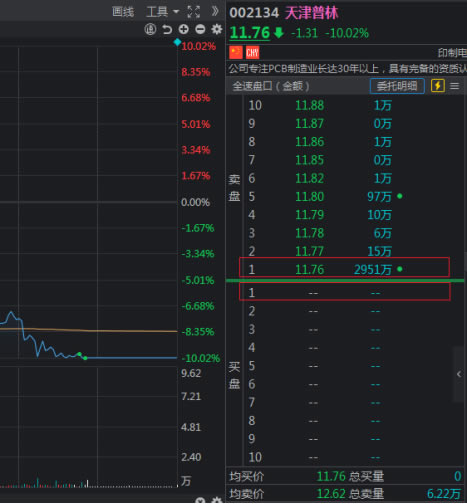Click 总卖量 value 6.22万
This screenshot has width=467, height=504.
coord(444,494)
